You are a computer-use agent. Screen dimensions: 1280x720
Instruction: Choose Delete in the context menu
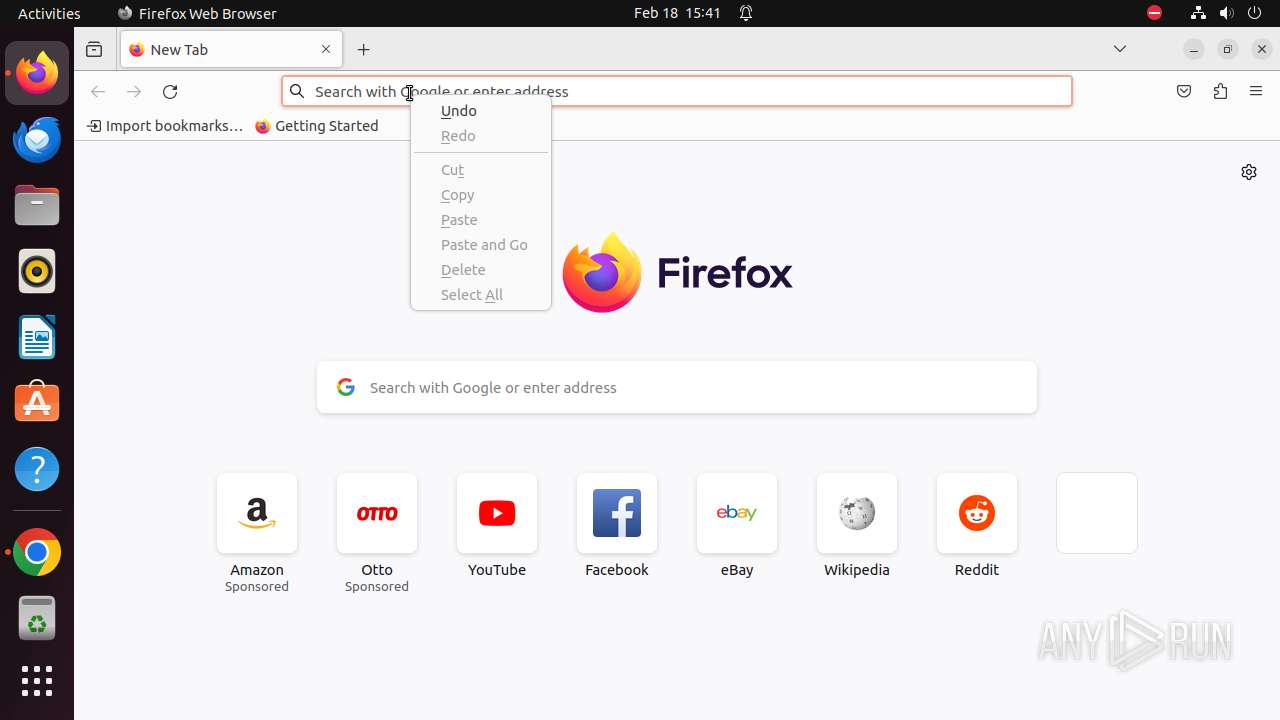point(481,270)
